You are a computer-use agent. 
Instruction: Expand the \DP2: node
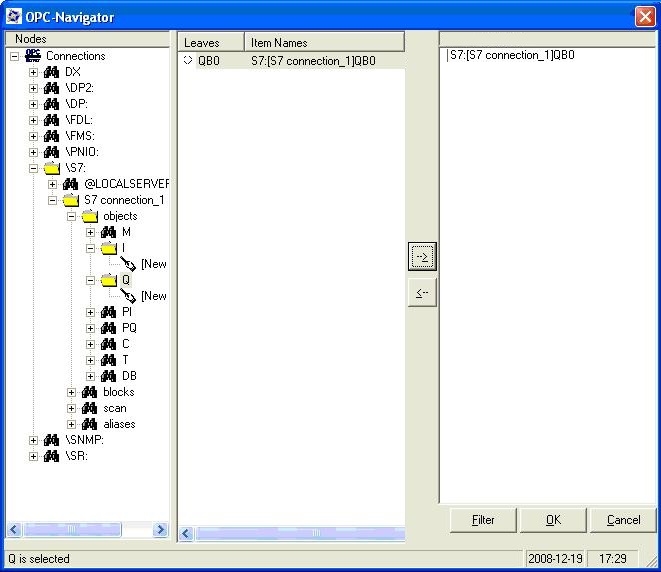(x=33, y=88)
